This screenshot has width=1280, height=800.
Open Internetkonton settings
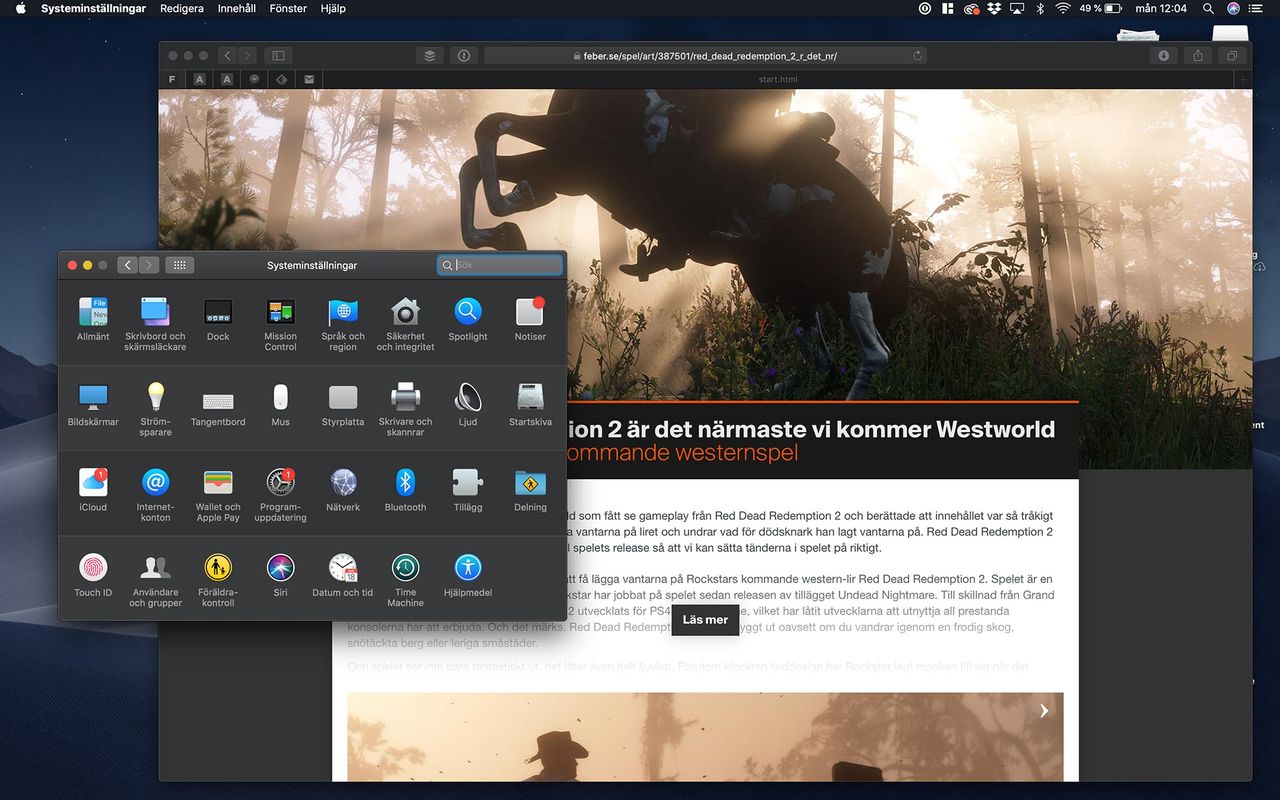pos(155,495)
